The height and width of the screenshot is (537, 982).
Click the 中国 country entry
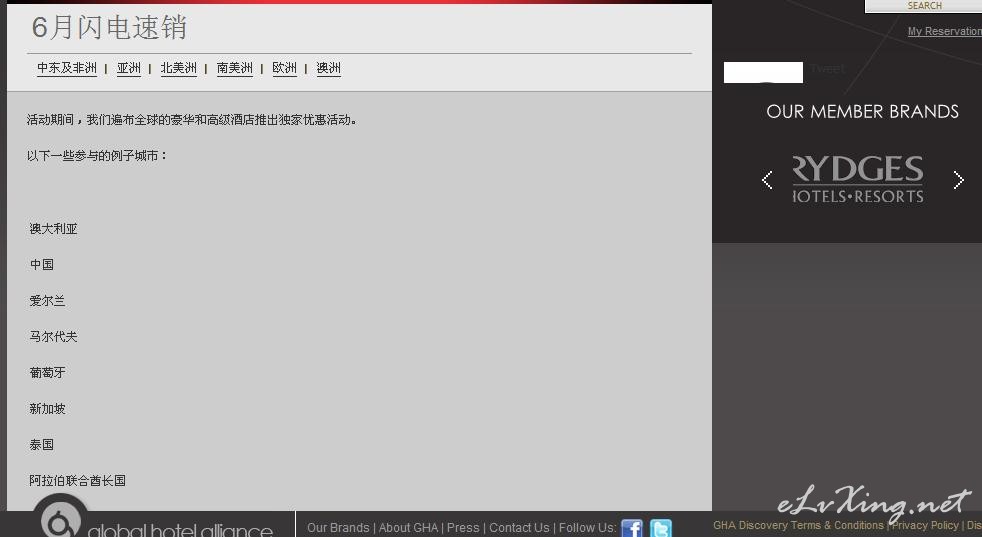(x=42, y=264)
